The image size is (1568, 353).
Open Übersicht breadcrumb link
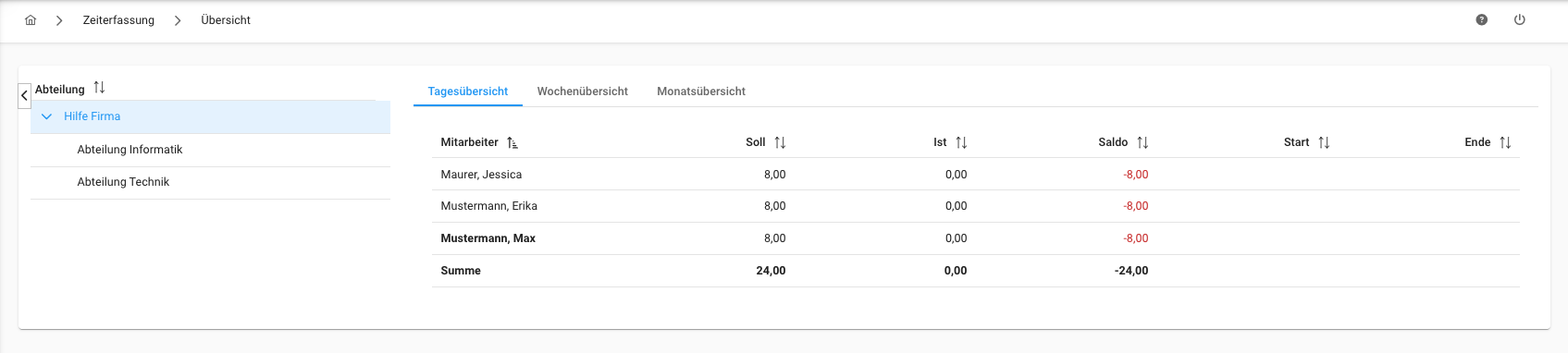pyautogui.click(x=226, y=20)
